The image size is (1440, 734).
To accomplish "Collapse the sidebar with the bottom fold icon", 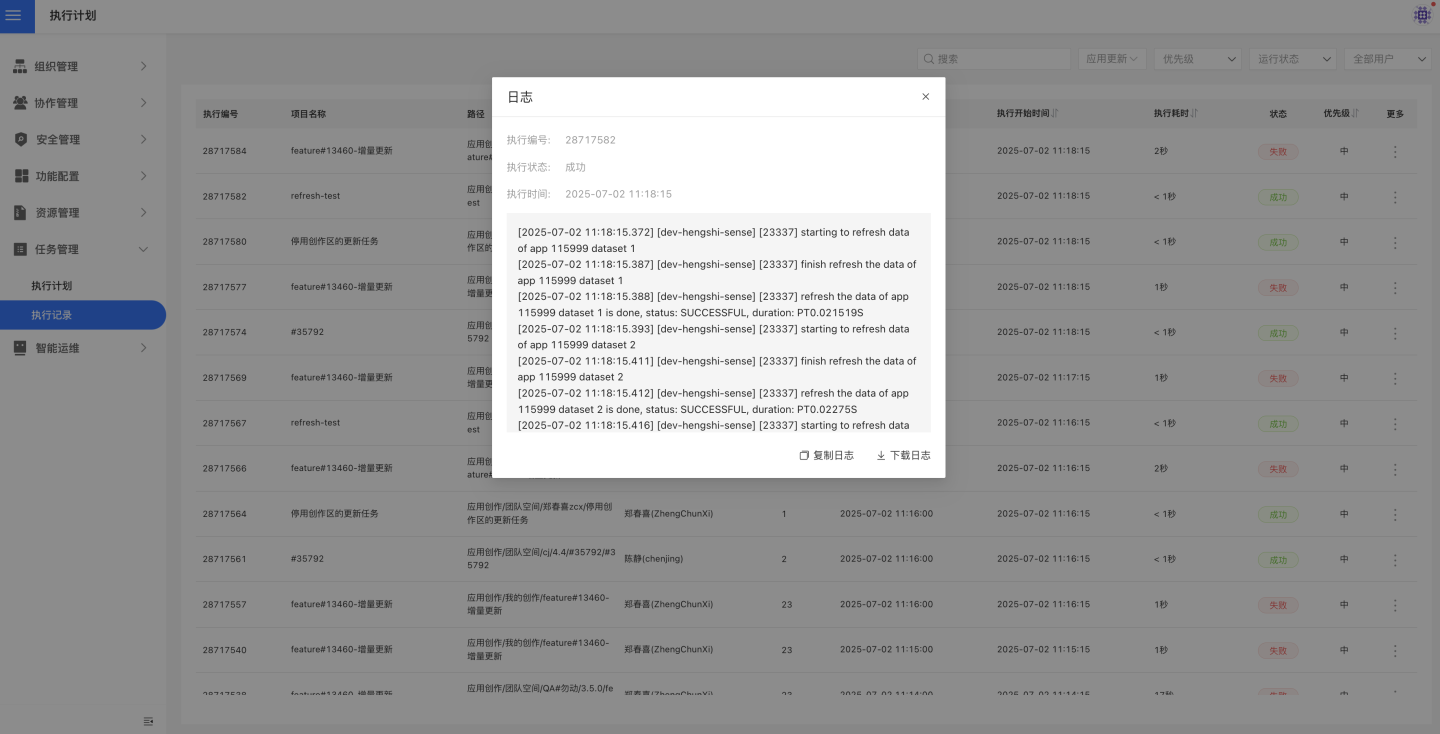I will (x=148, y=721).
